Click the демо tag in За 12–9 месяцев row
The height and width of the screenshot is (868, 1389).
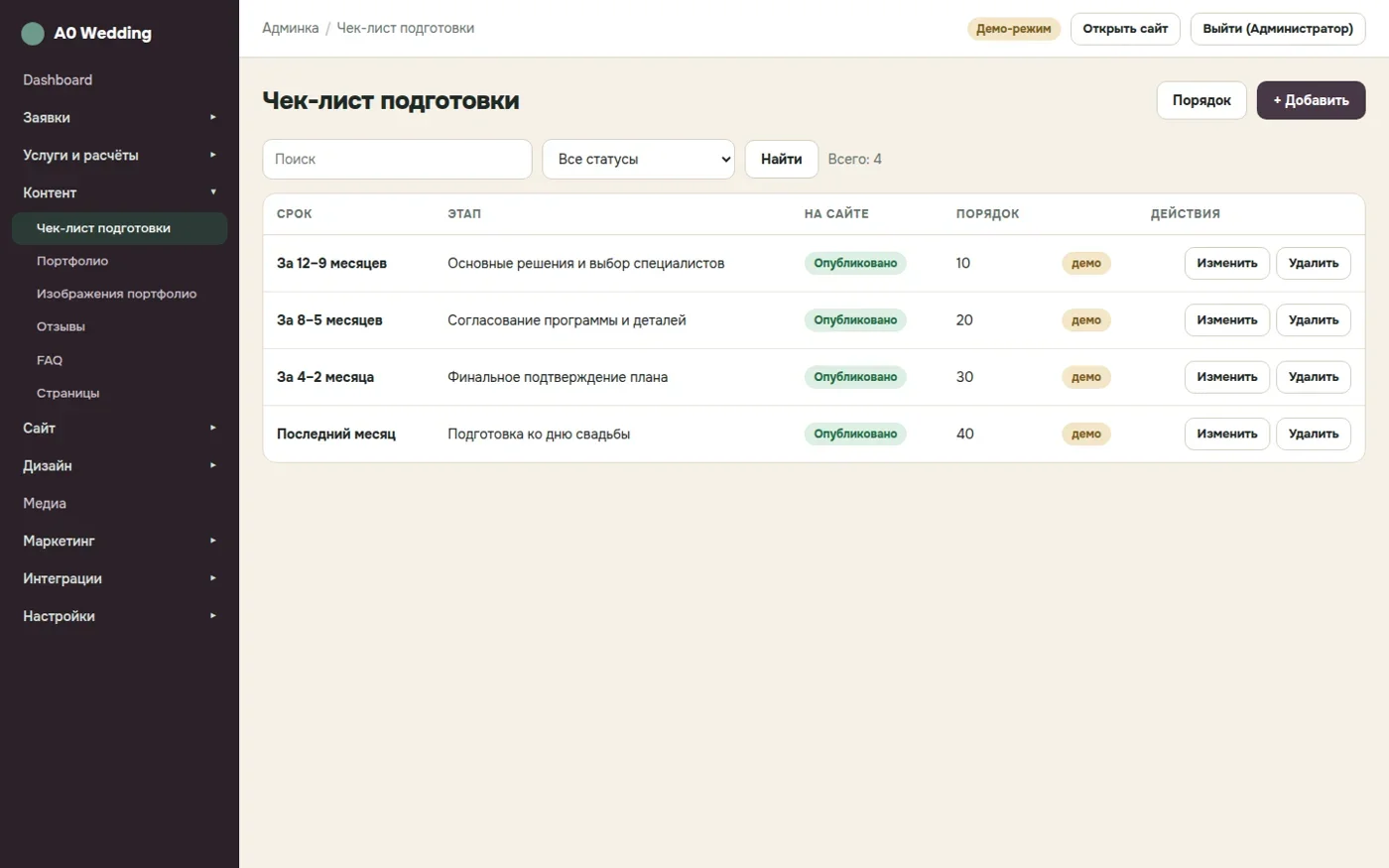click(1086, 263)
